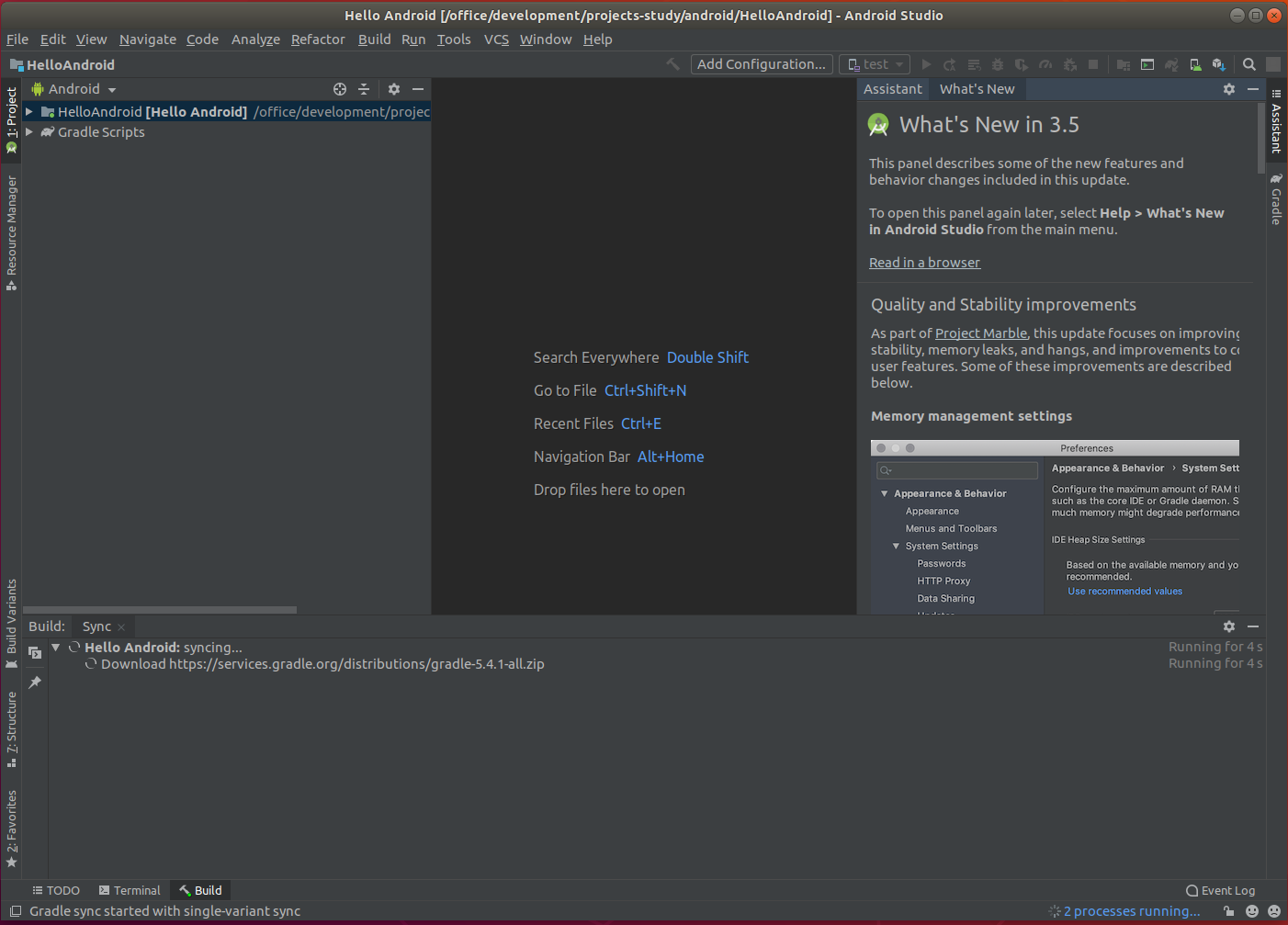Click the Profile app gauge icon
This screenshot has height=925, width=1288.
[1045, 64]
